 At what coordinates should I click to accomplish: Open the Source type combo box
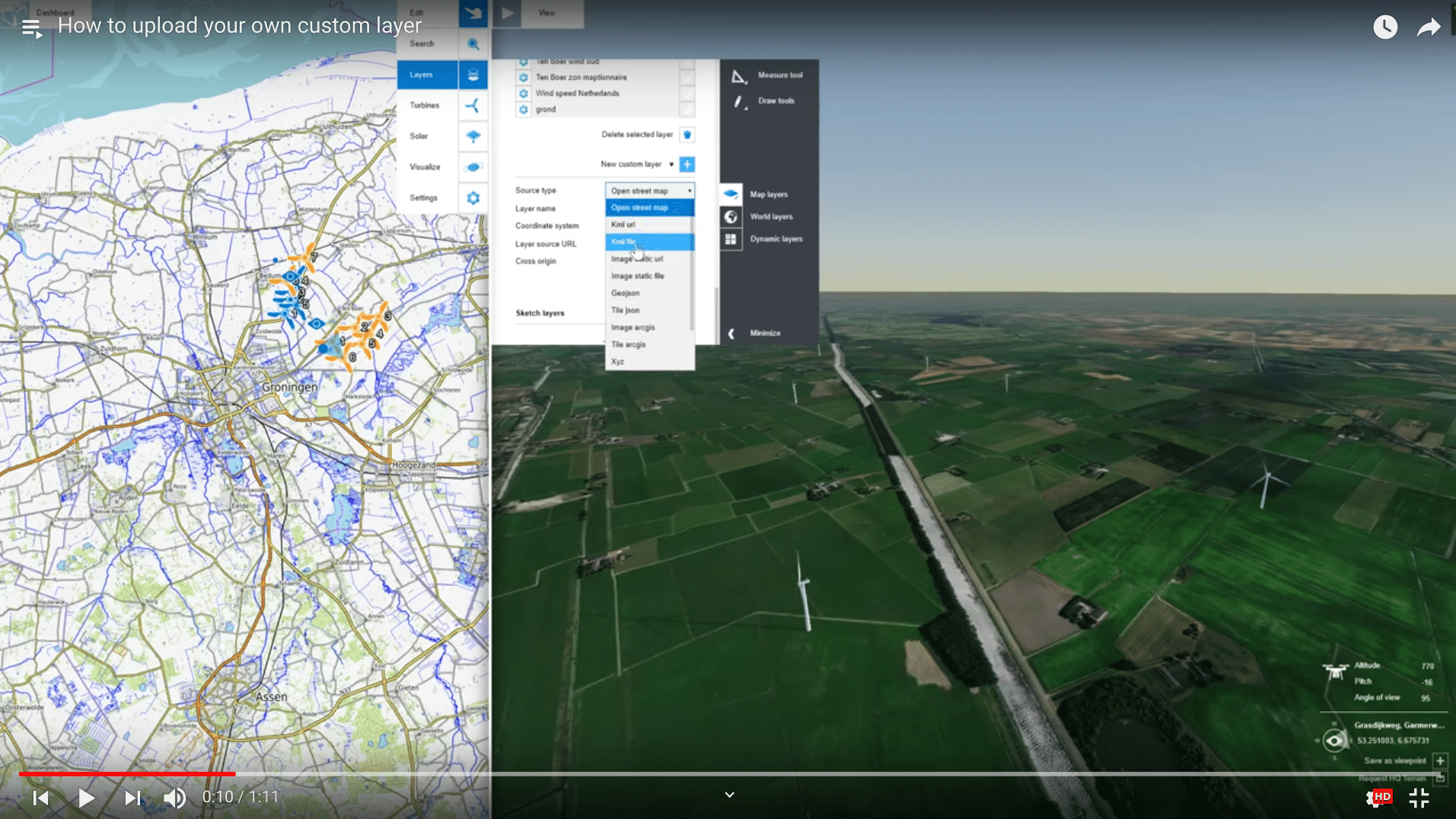point(650,191)
